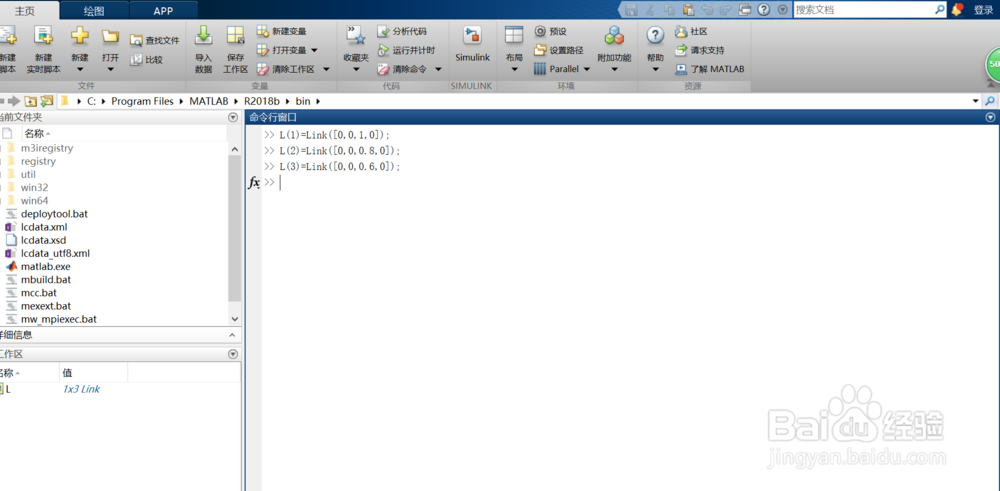Open the 清除命令 dropdown arrow
The height and width of the screenshot is (491, 1000).
point(438,69)
